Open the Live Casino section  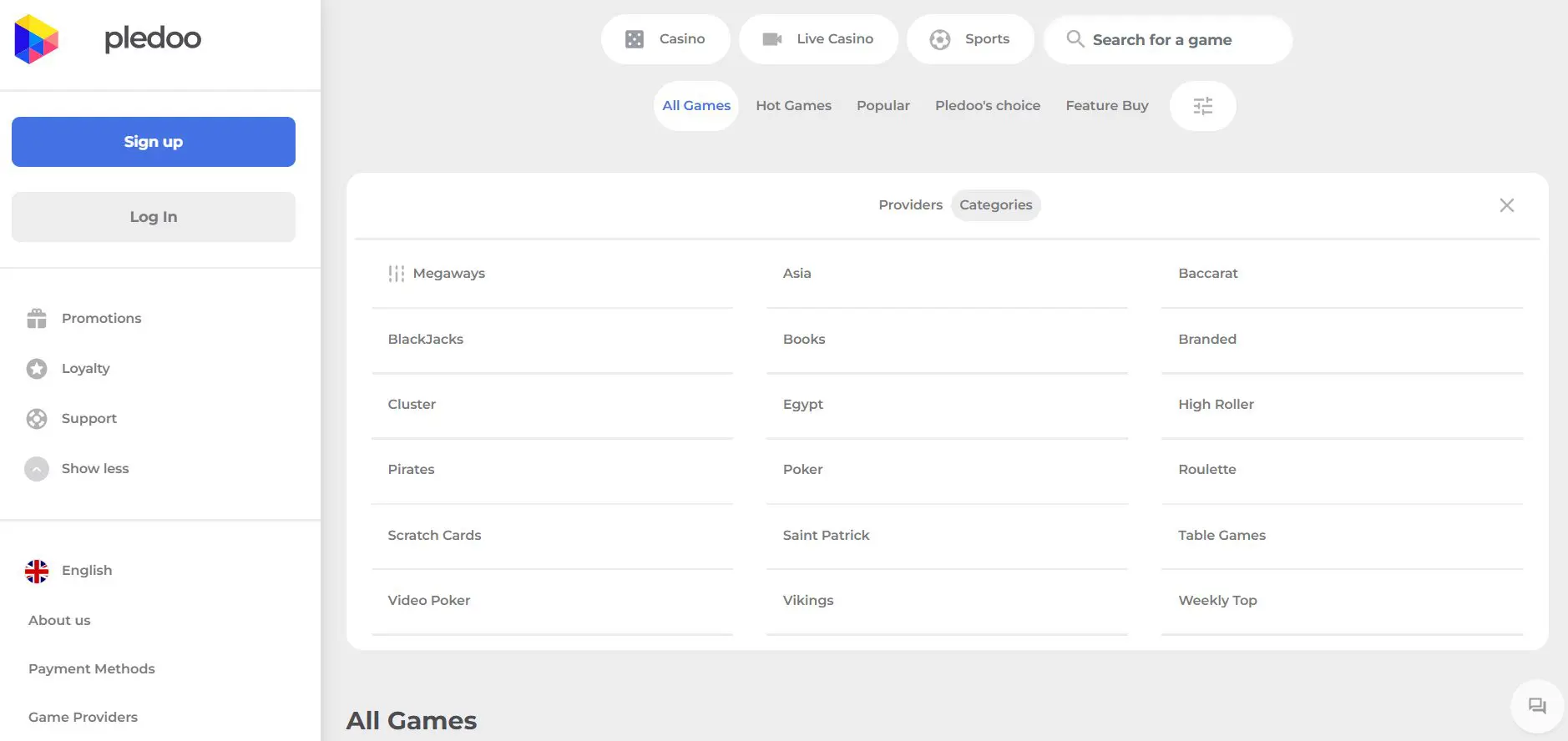click(x=818, y=39)
